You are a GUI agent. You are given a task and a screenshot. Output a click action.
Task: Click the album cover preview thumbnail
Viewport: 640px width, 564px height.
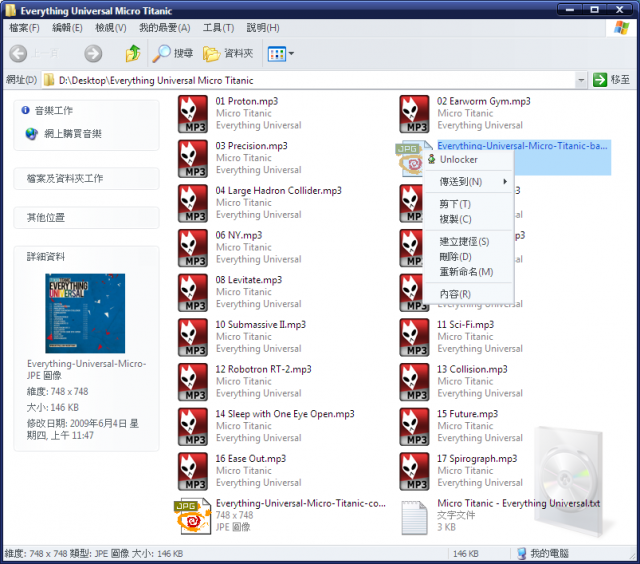coord(85,313)
